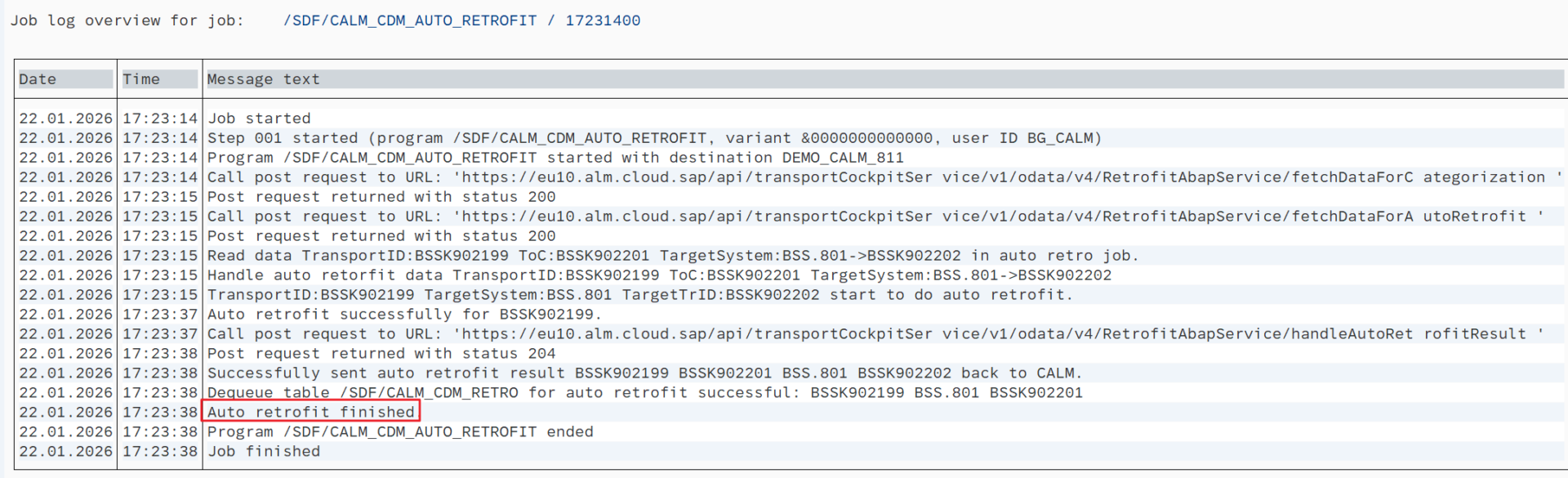Click the Message text column header
1568x478 pixels.
pyautogui.click(x=263, y=79)
